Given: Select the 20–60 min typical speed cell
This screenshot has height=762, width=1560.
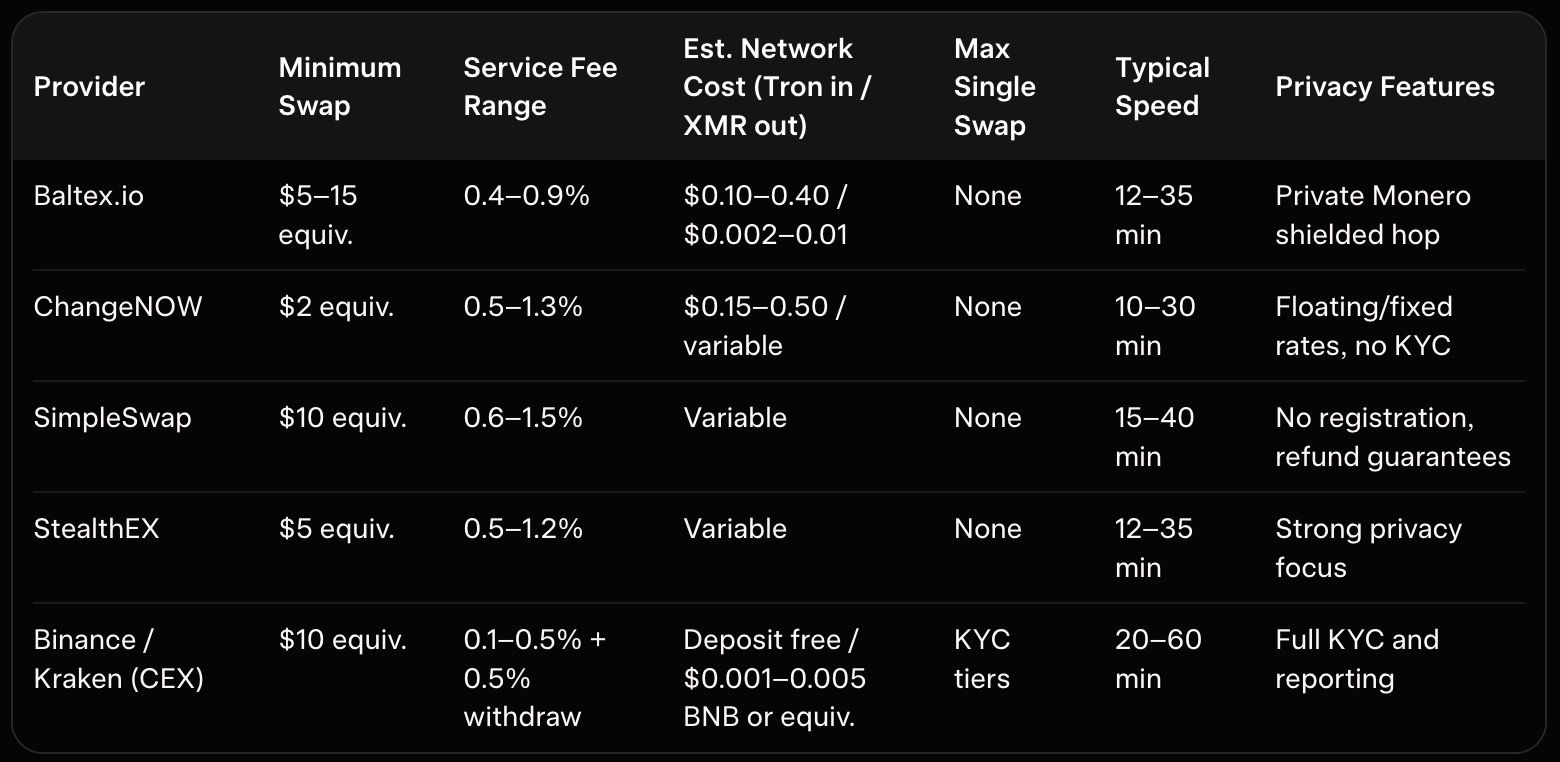Looking at the screenshot, I should tap(1158, 659).
